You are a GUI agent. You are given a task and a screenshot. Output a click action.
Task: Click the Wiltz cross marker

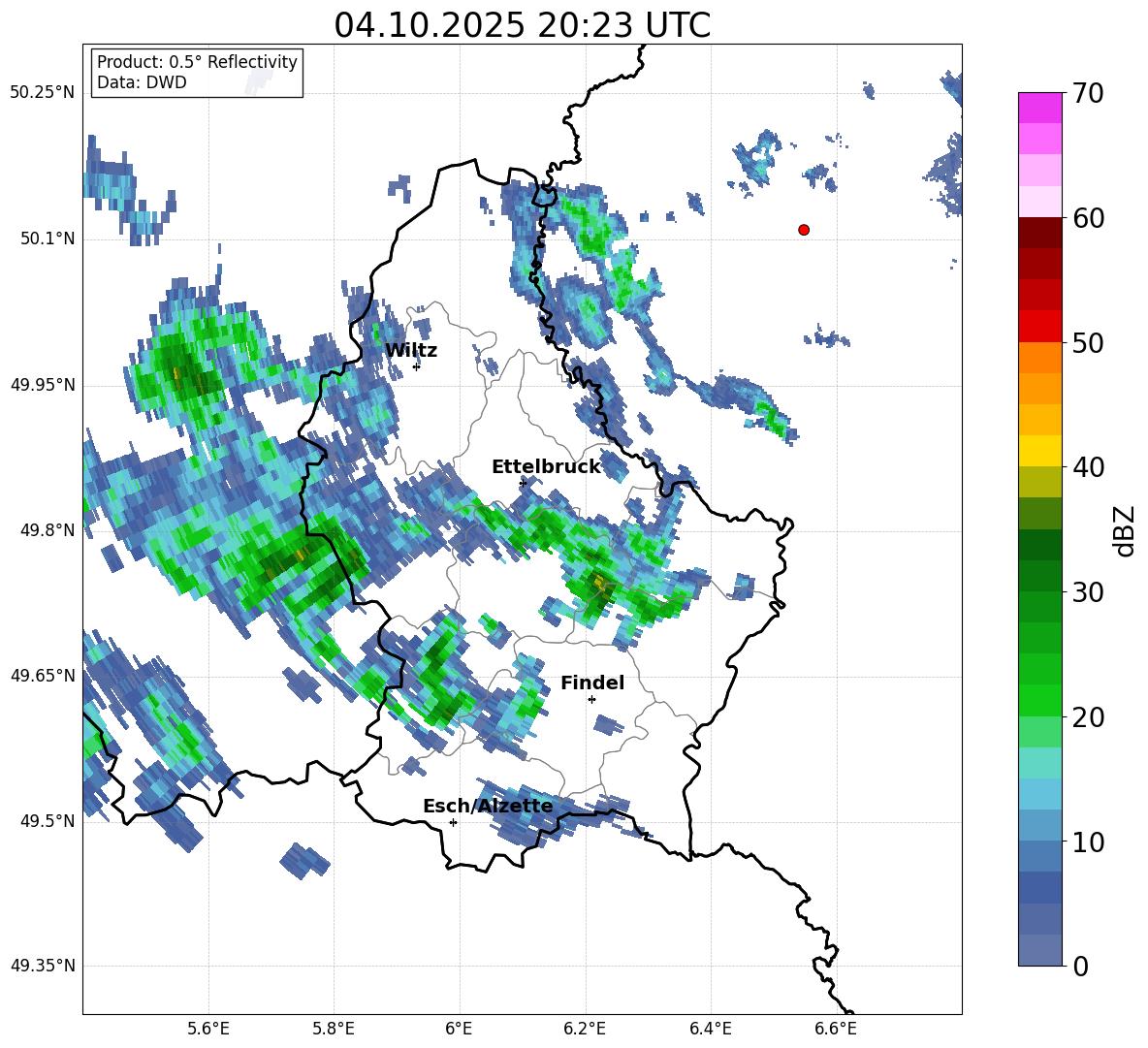point(417,366)
